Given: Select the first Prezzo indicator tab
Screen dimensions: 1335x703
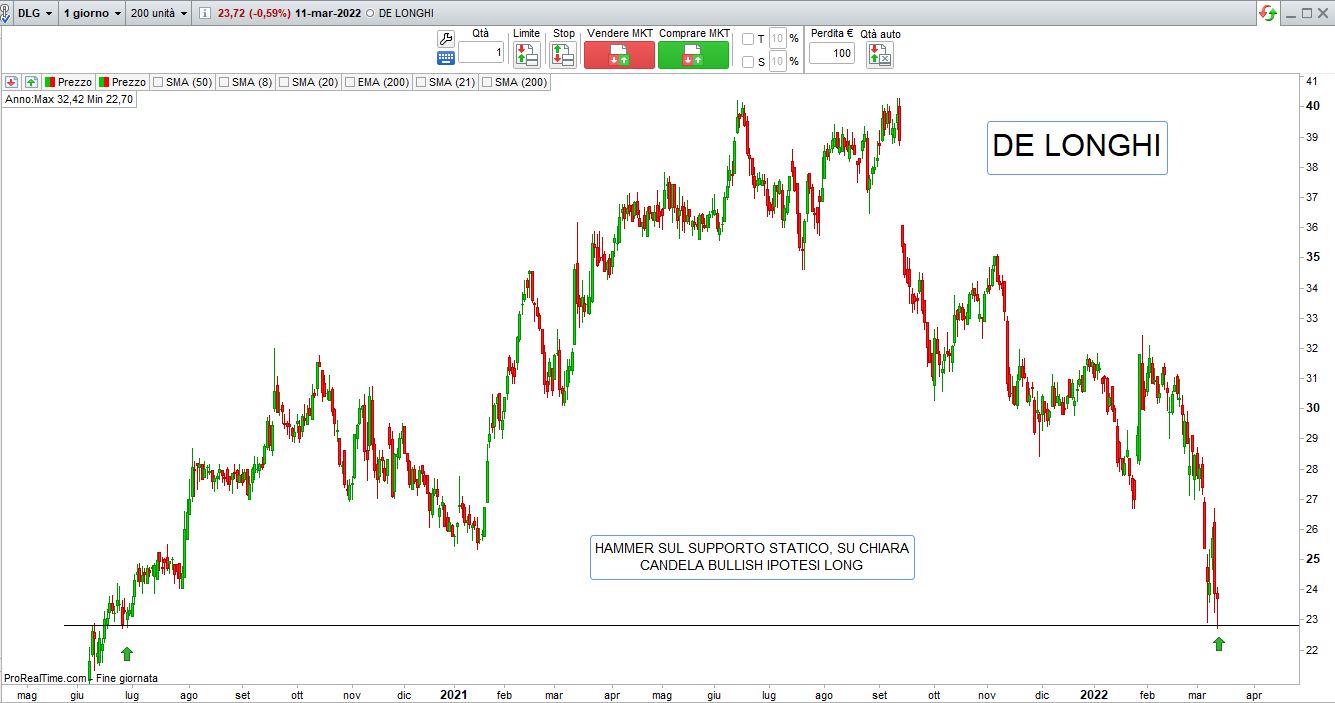Looking at the screenshot, I should (68, 82).
